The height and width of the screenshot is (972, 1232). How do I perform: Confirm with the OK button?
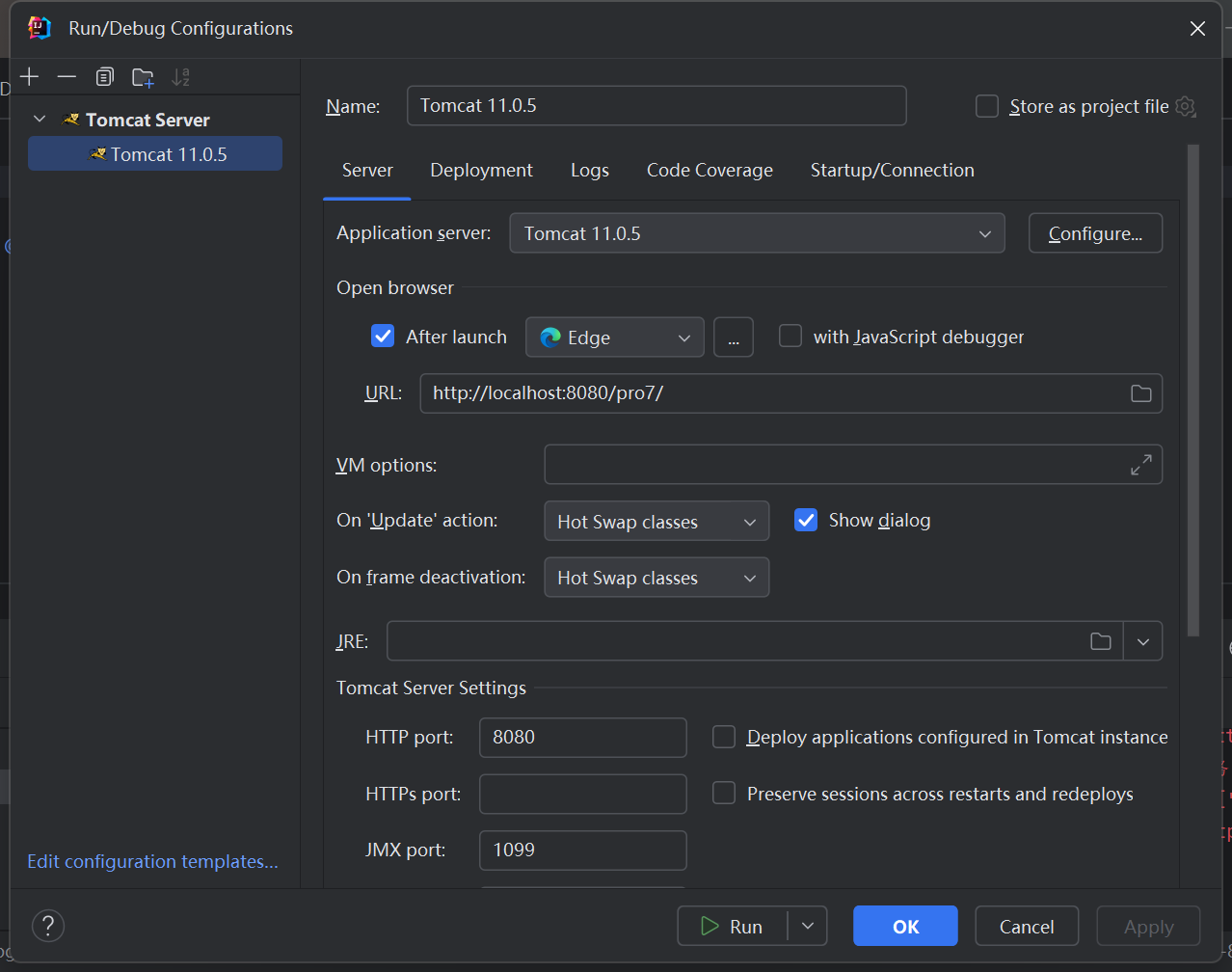point(906,927)
